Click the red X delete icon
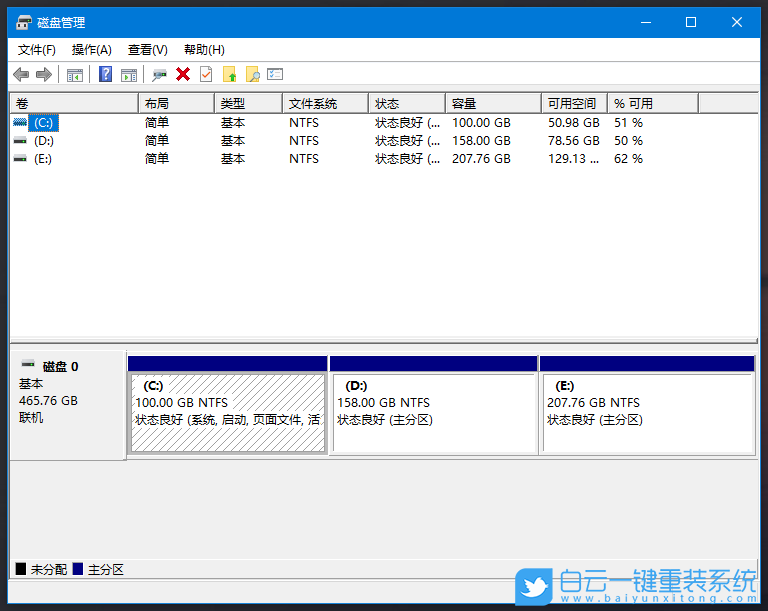Screen dimensions: 768x611 pos(183,74)
